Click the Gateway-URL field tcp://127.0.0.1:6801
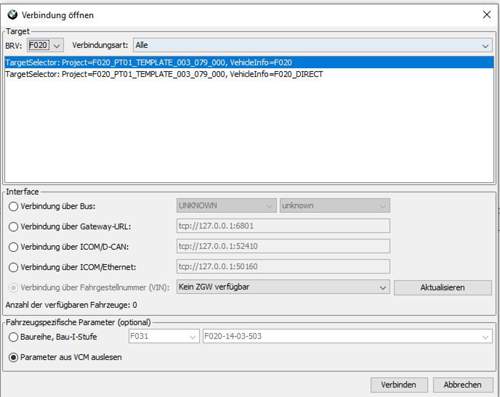Image resolution: width=500 pixels, height=397 pixels. (x=283, y=226)
